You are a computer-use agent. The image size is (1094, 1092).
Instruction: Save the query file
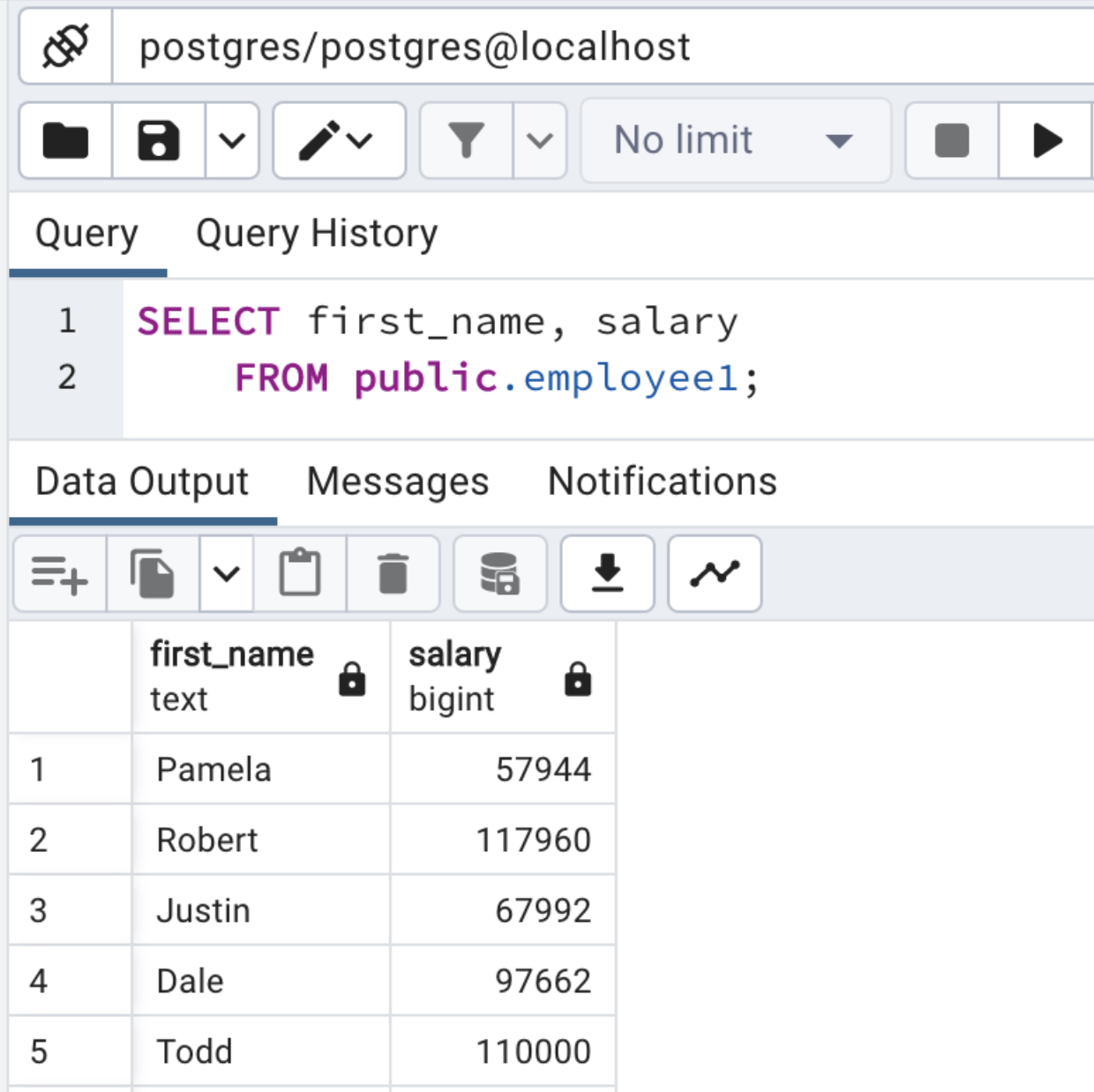tap(159, 141)
